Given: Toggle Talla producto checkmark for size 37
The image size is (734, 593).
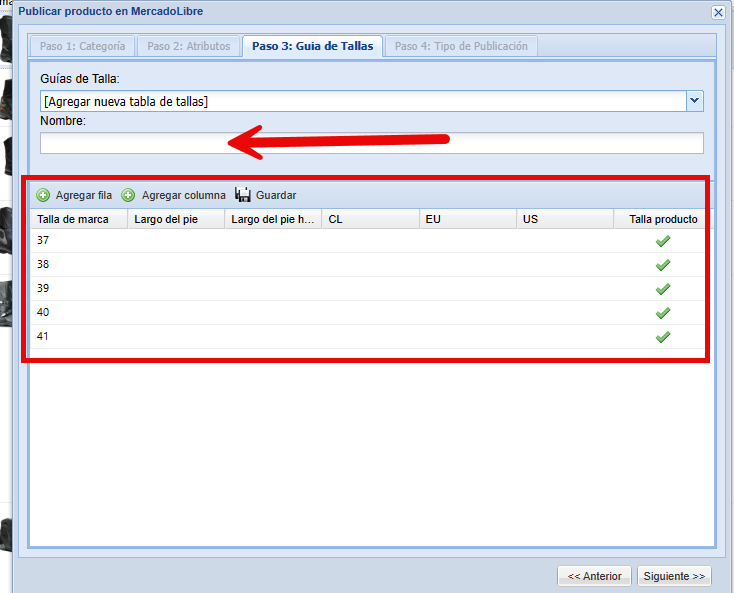Looking at the screenshot, I should click(663, 241).
